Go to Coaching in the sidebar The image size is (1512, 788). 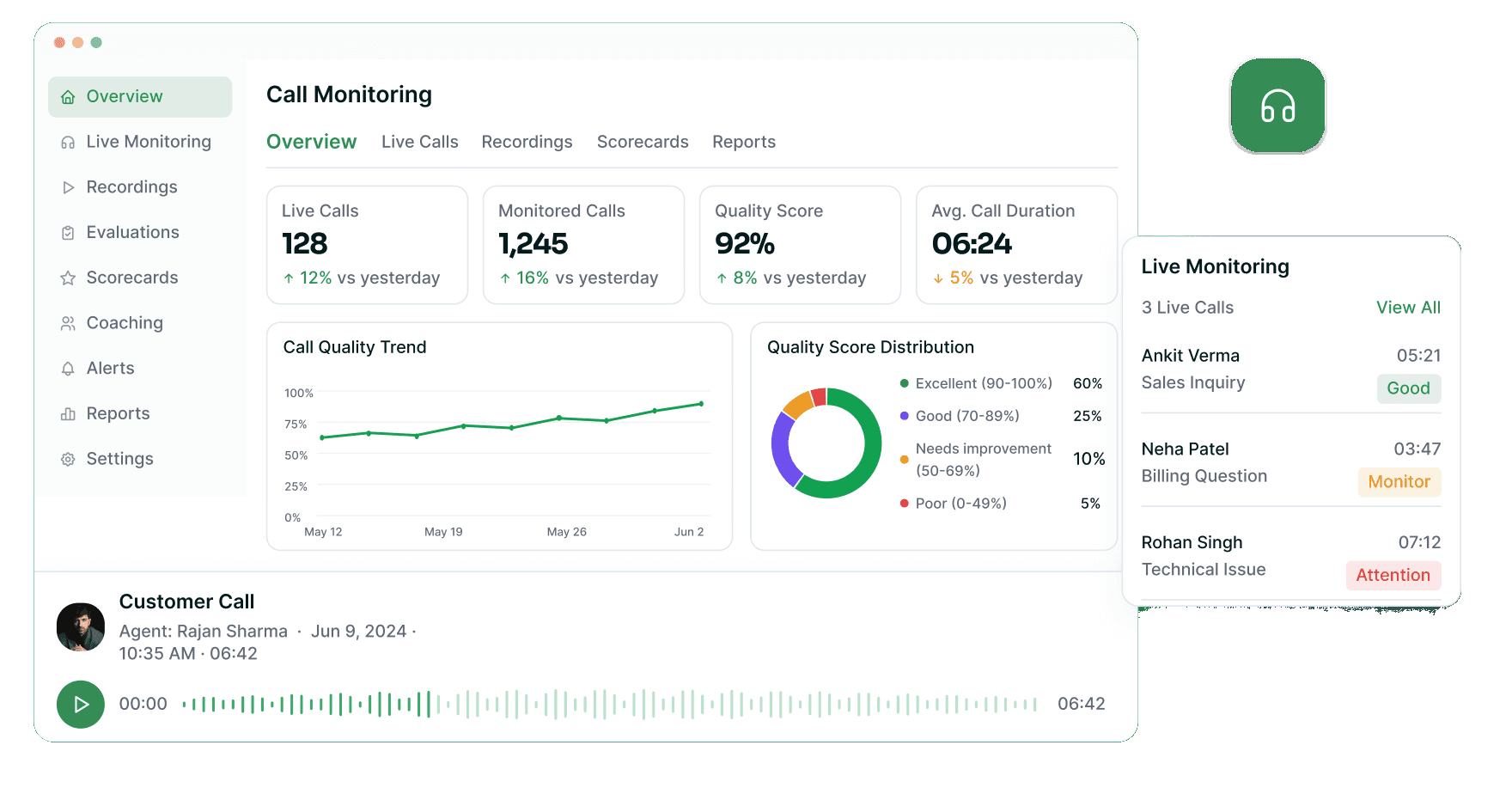coord(140,323)
